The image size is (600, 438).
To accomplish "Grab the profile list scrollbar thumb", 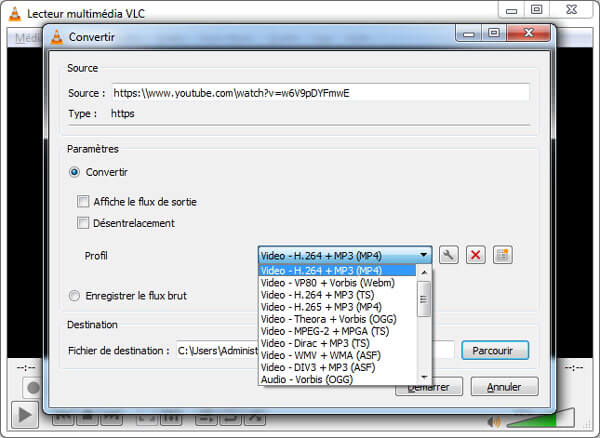I will (424, 299).
